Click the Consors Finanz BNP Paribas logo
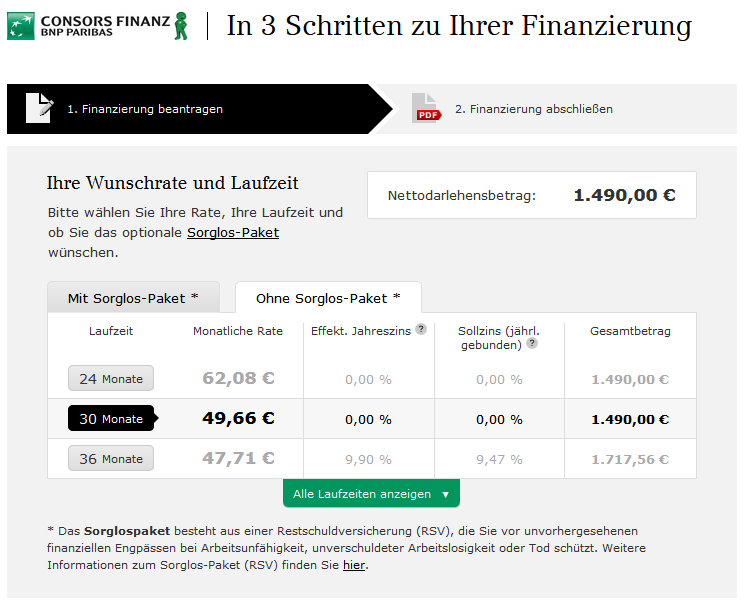The image size is (745, 604). click(x=88, y=25)
